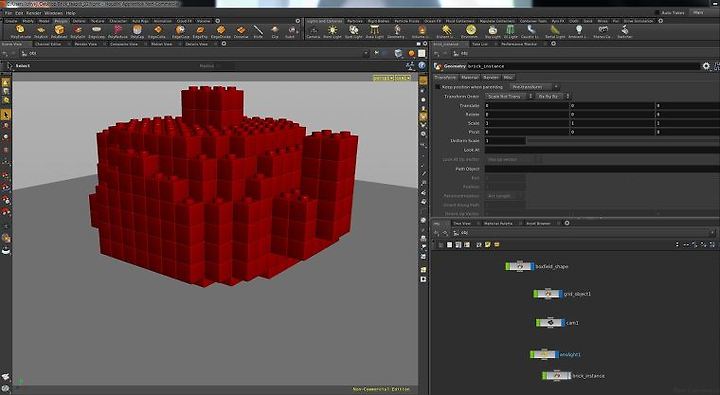
Task: Select the Dissolve shelf tool
Action: (x=241, y=32)
